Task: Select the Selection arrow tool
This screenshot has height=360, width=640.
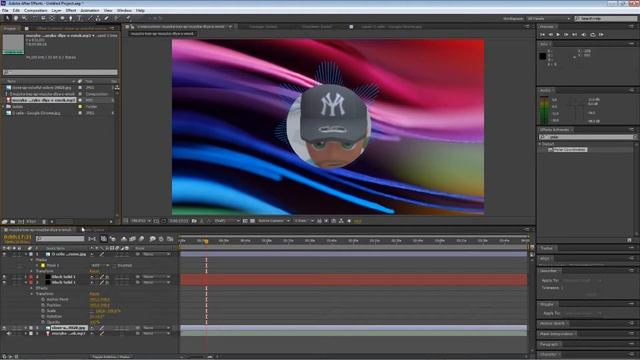Action: pyautogui.click(x=7, y=18)
